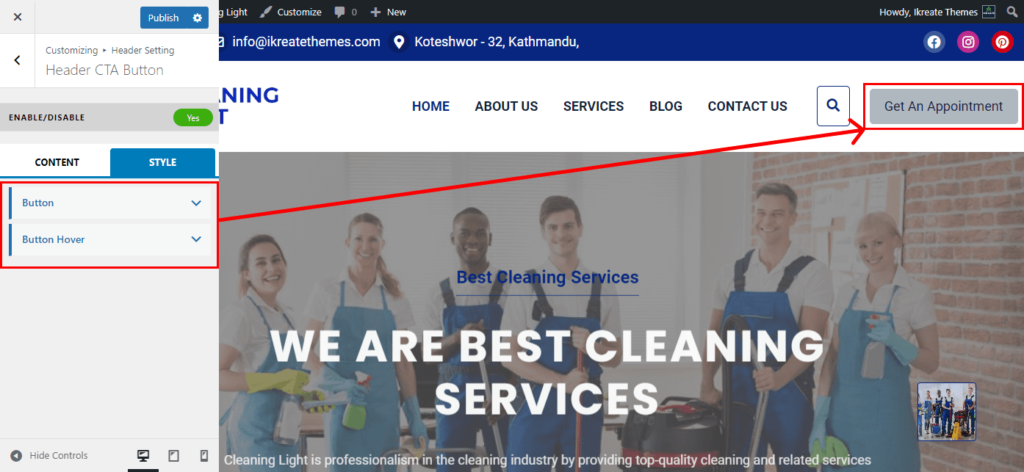Click the Get An Appointment button

point(944,106)
